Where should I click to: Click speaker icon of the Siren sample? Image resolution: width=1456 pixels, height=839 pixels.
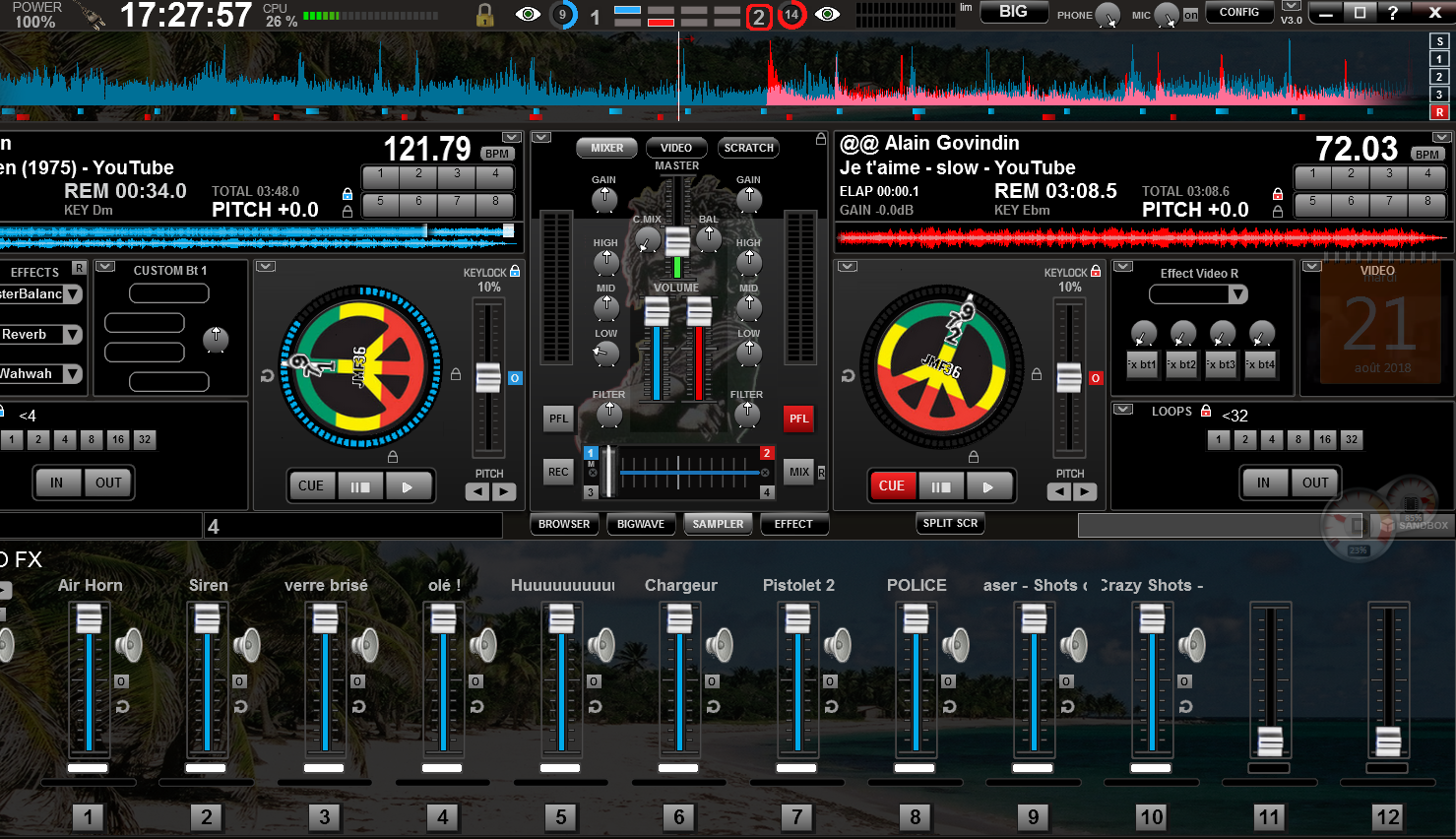pyautogui.click(x=247, y=645)
